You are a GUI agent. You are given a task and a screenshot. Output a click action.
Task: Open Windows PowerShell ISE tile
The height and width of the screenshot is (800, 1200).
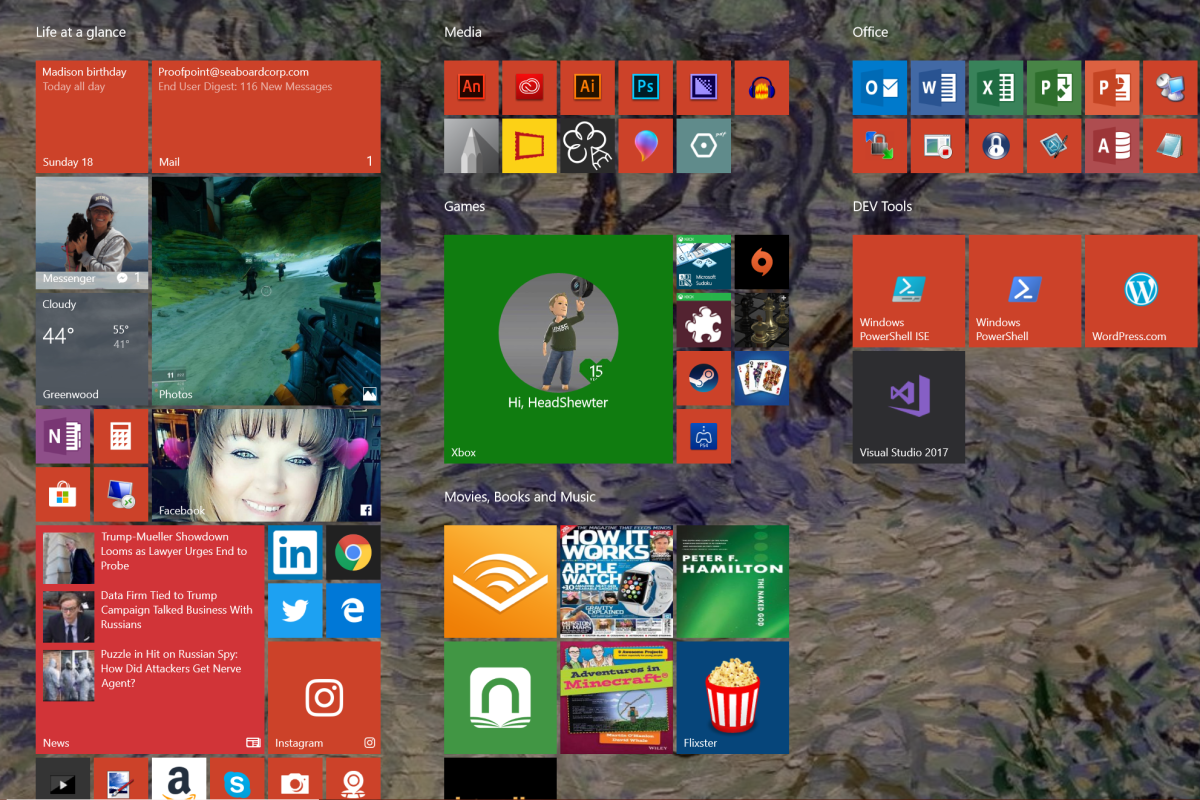click(908, 291)
